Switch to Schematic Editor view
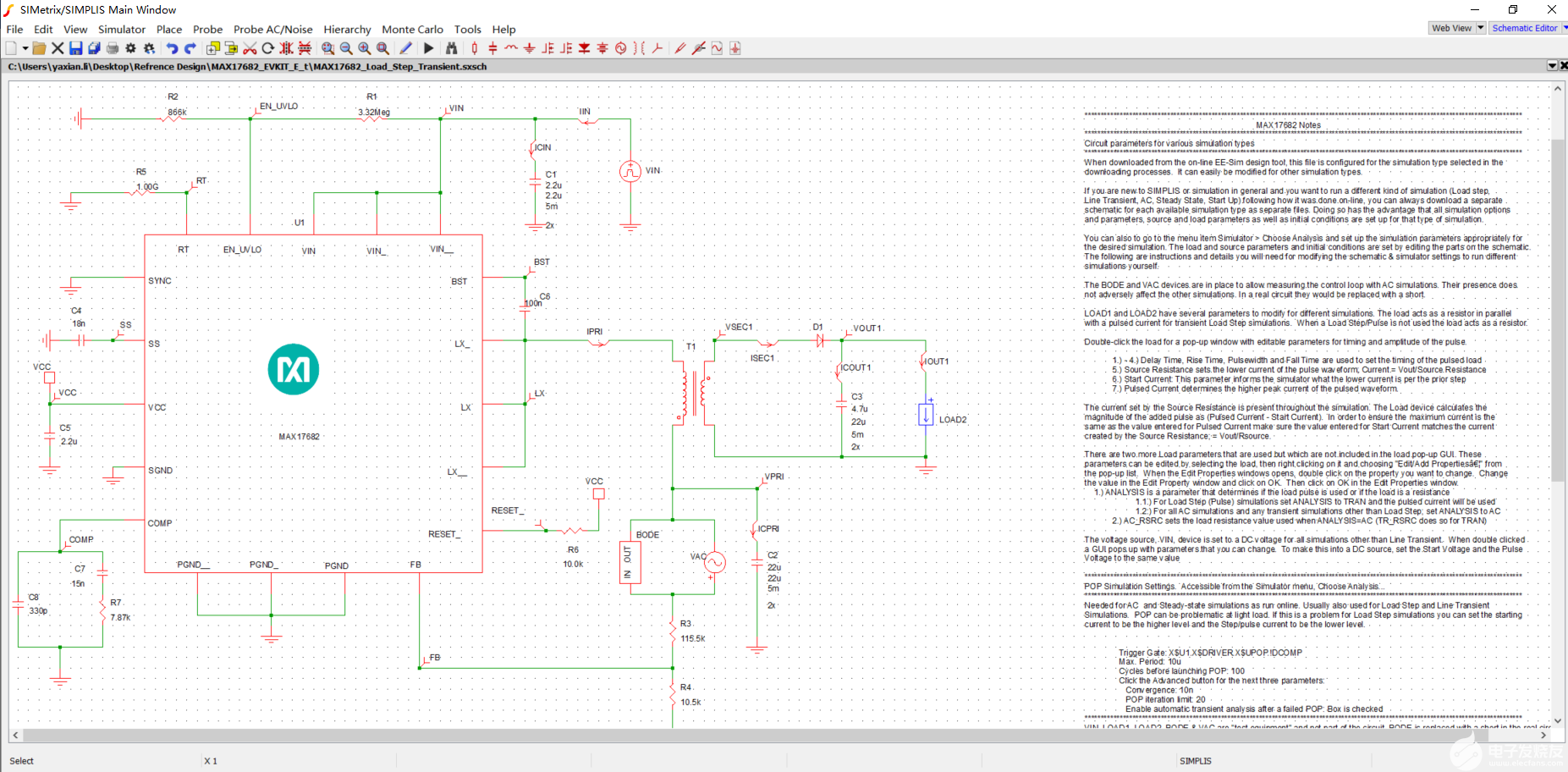This screenshot has width=1568, height=772. tap(1525, 28)
